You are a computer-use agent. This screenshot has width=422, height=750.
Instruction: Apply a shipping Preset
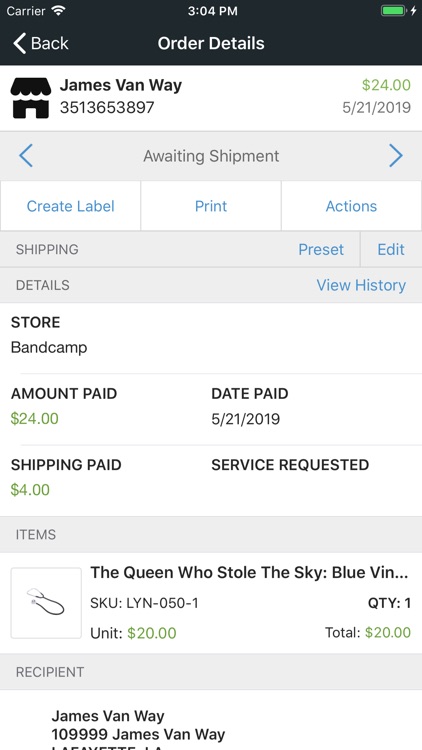(321, 249)
